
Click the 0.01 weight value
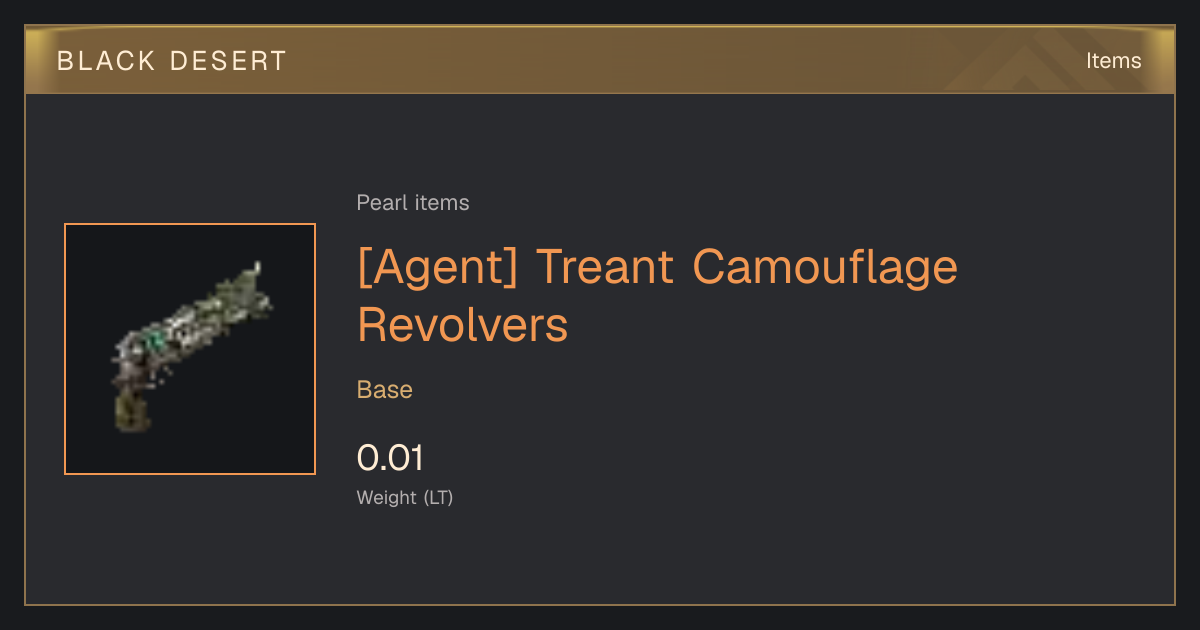pyautogui.click(x=390, y=458)
